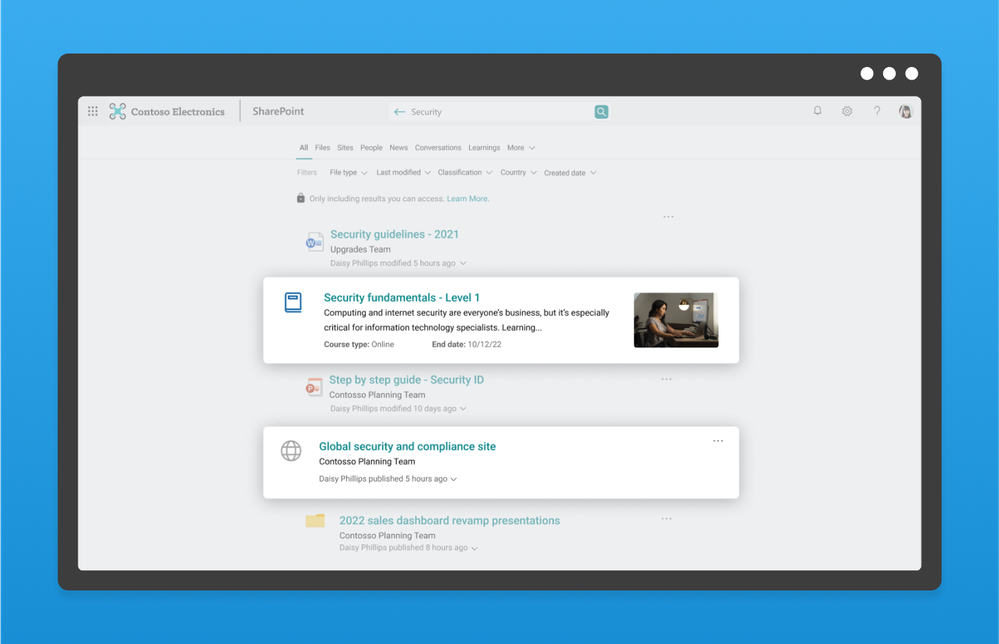Open the File type filter
The image size is (999, 644).
pyautogui.click(x=349, y=173)
